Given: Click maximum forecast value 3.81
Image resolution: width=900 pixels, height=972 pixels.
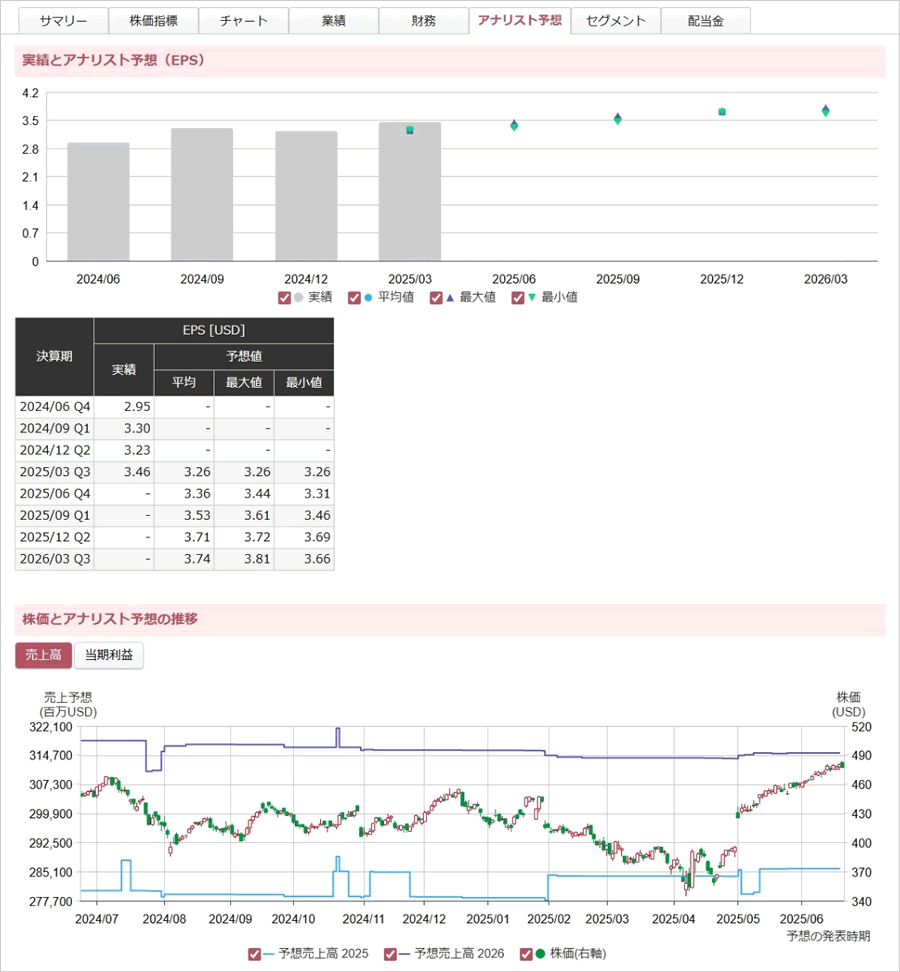Looking at the screenshot, I should (x=257, y=559).
